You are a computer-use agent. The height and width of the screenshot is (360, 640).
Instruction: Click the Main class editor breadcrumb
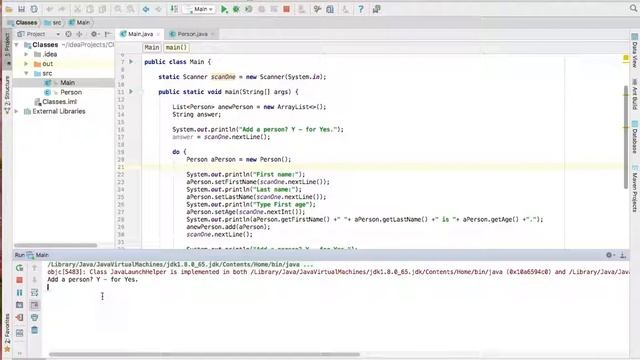point(152,47)
